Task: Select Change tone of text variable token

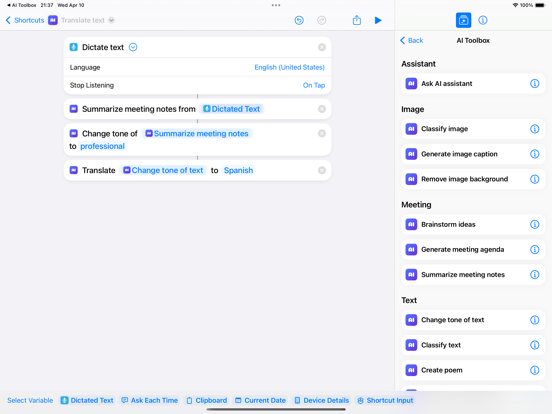Action: tap(163, 170)
